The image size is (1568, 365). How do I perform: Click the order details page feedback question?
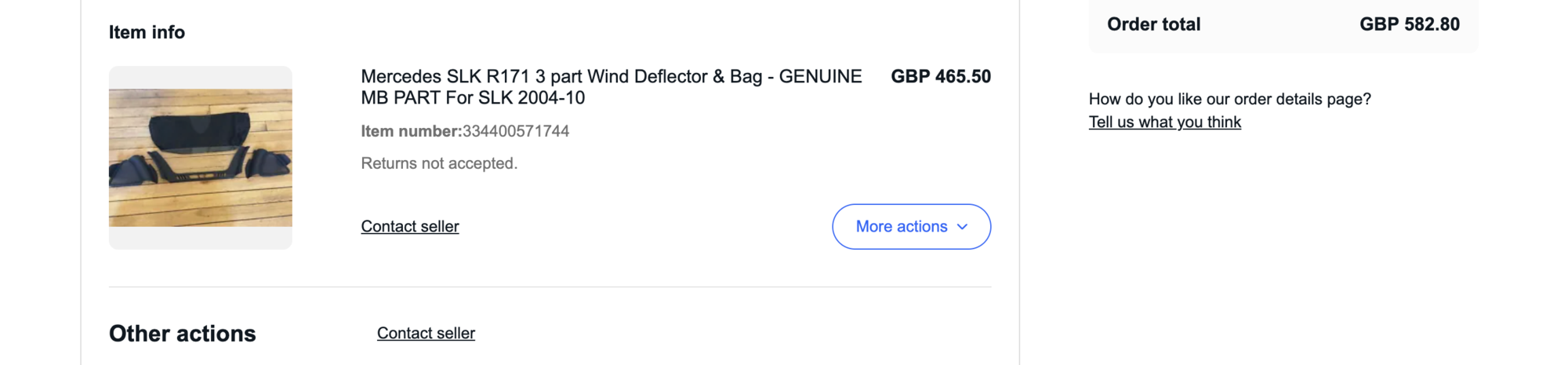[x=1229, y=99]
